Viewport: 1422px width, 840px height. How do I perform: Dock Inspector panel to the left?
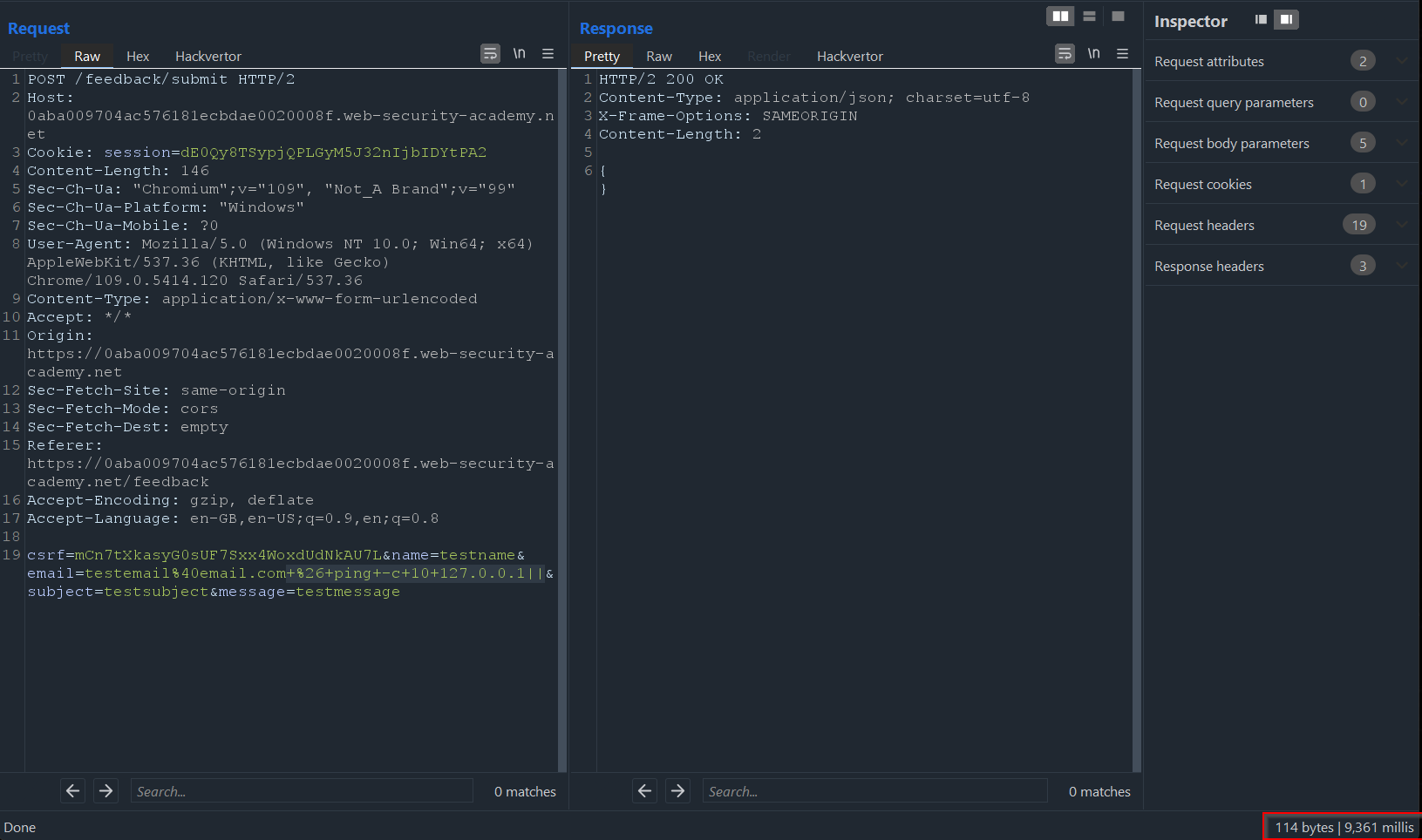click(1261, 19)
